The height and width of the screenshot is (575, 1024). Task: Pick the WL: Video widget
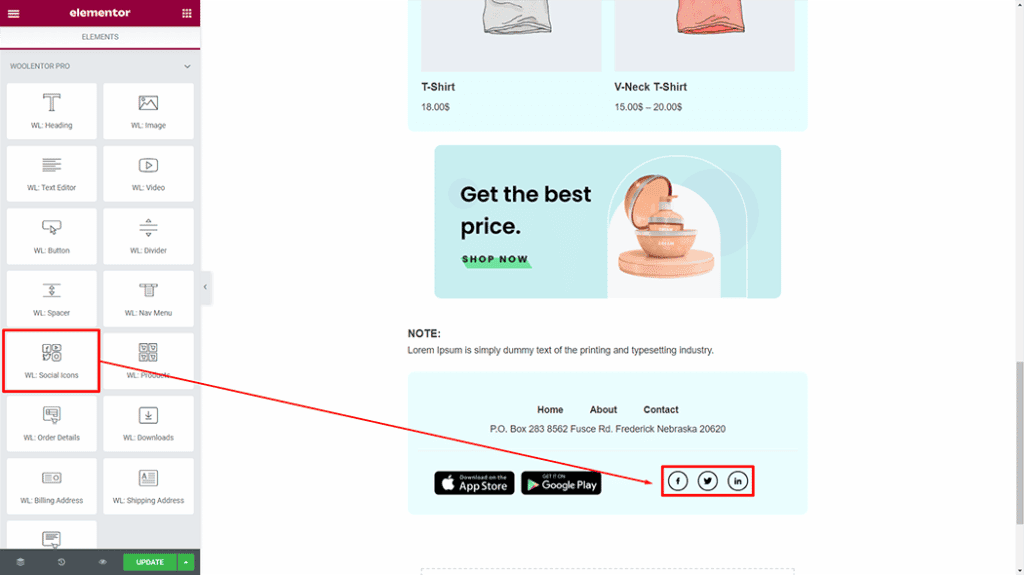pos(148,174)
